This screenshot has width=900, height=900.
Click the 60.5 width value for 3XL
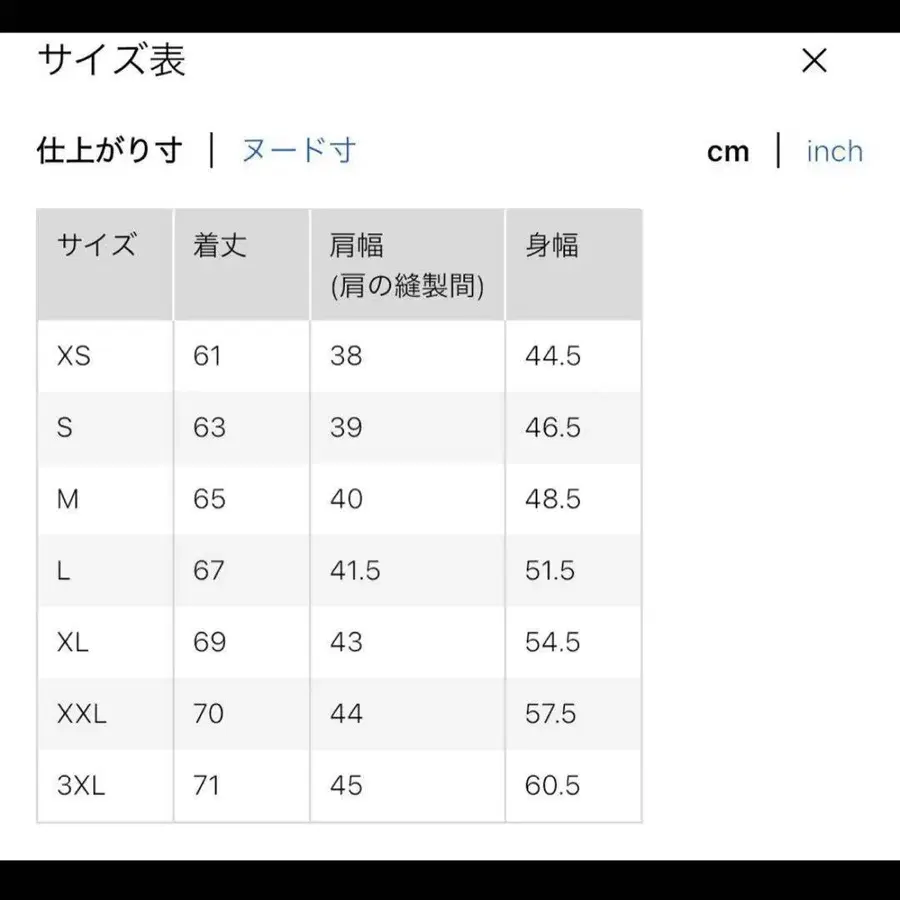tap(551, 786)
